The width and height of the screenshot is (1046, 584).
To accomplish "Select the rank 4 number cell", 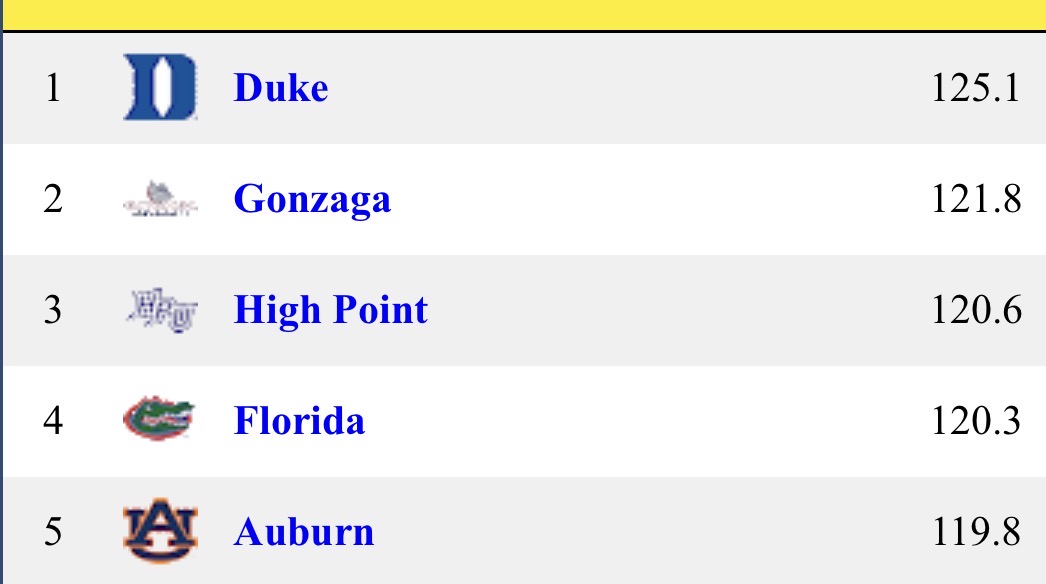I will pos(53,420).
